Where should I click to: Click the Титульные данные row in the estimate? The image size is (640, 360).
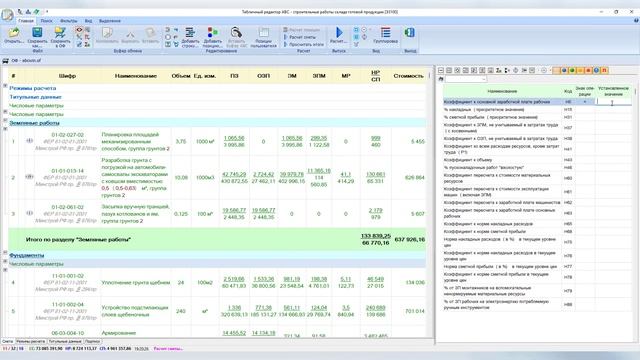coord(36,97)
